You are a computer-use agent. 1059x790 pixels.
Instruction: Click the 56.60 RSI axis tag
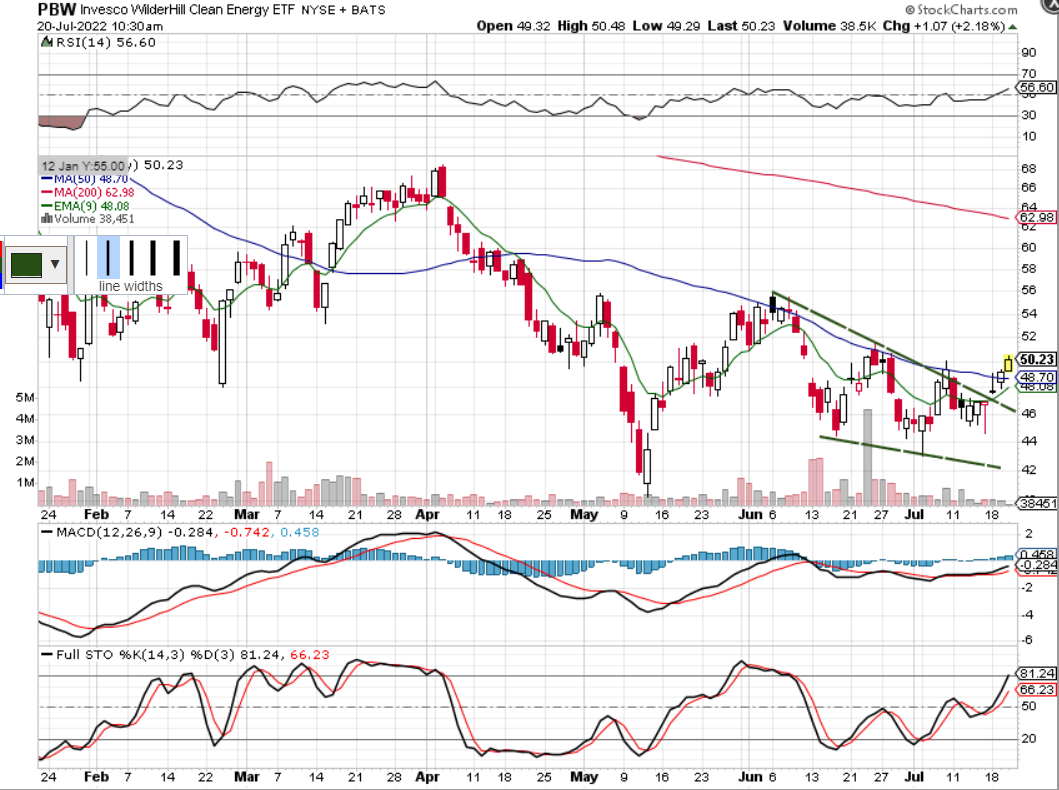1036,88
